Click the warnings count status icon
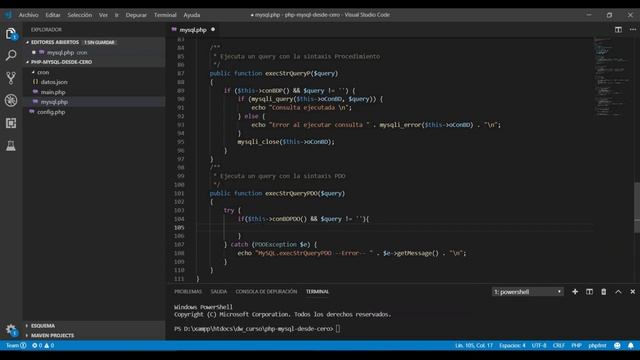640x360 pixels. point(49,345)
